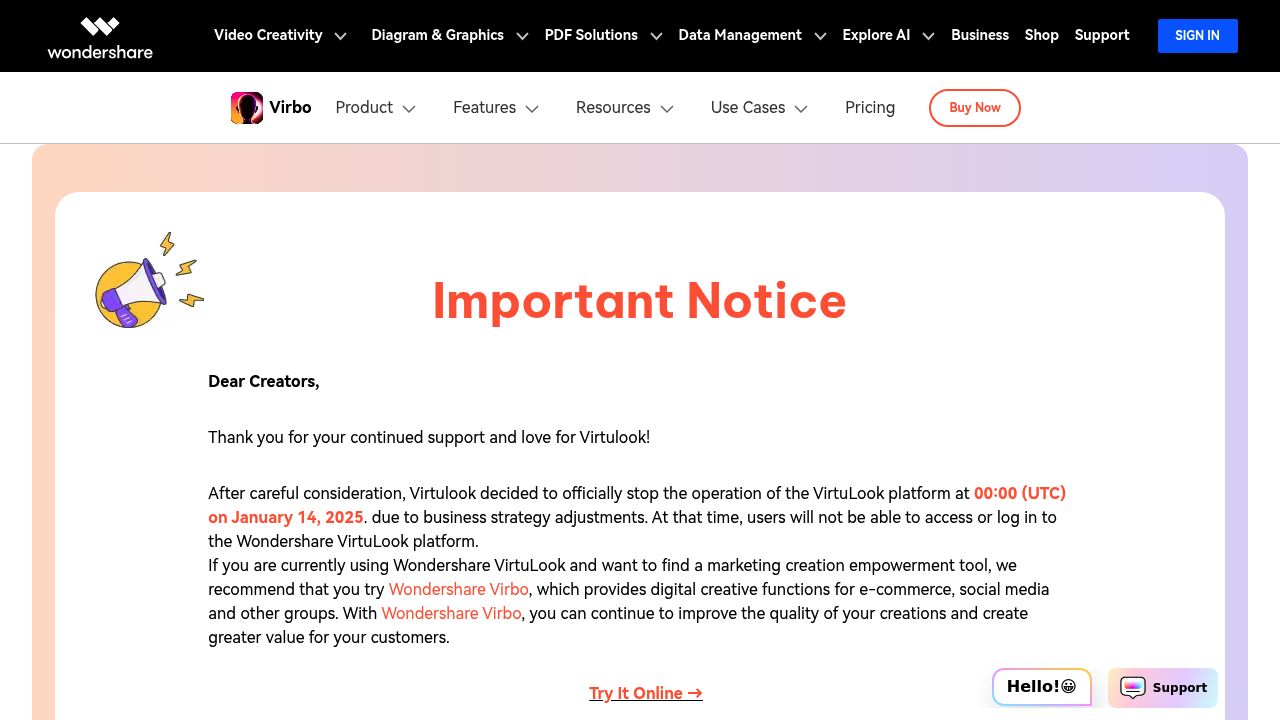Image resolution: width=1280 pixels, height=720 pixels.
Task: Click the "00:00 (UTC)" red text
Action: (x=1020, y=493)
